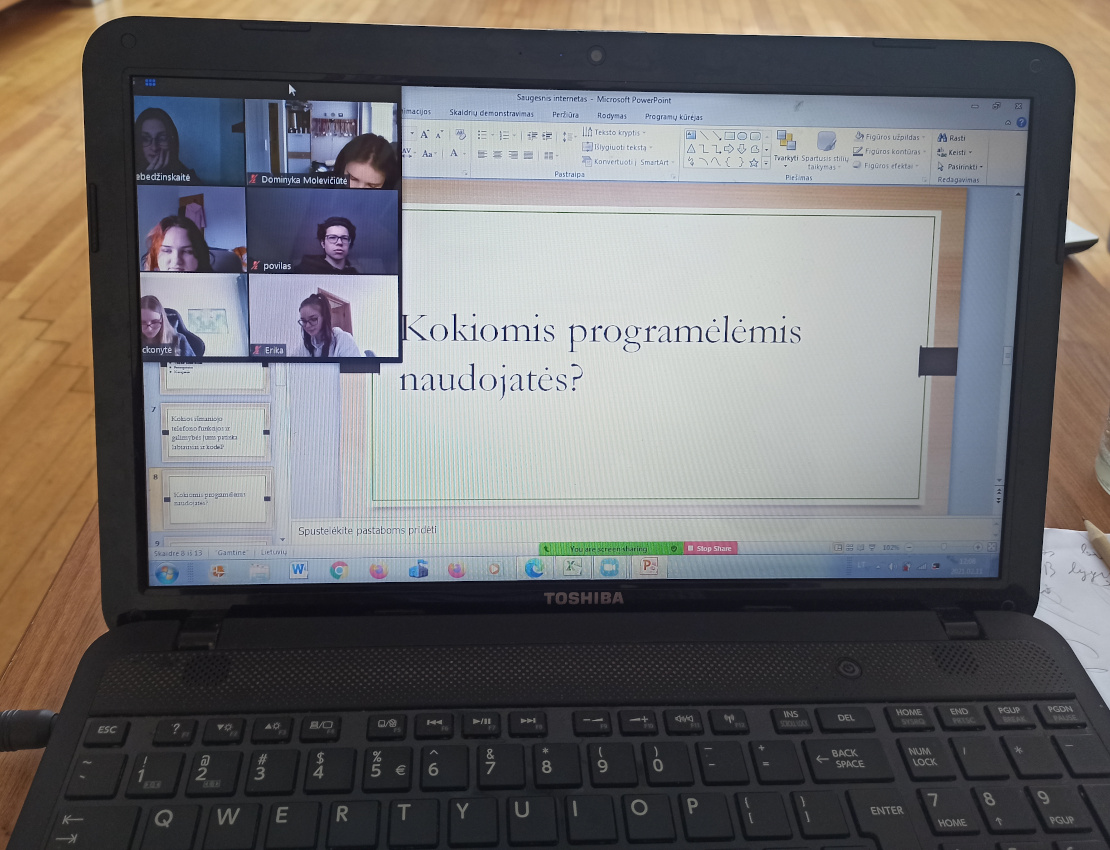Clear formatting with the eraser icon

pos(460,134)
